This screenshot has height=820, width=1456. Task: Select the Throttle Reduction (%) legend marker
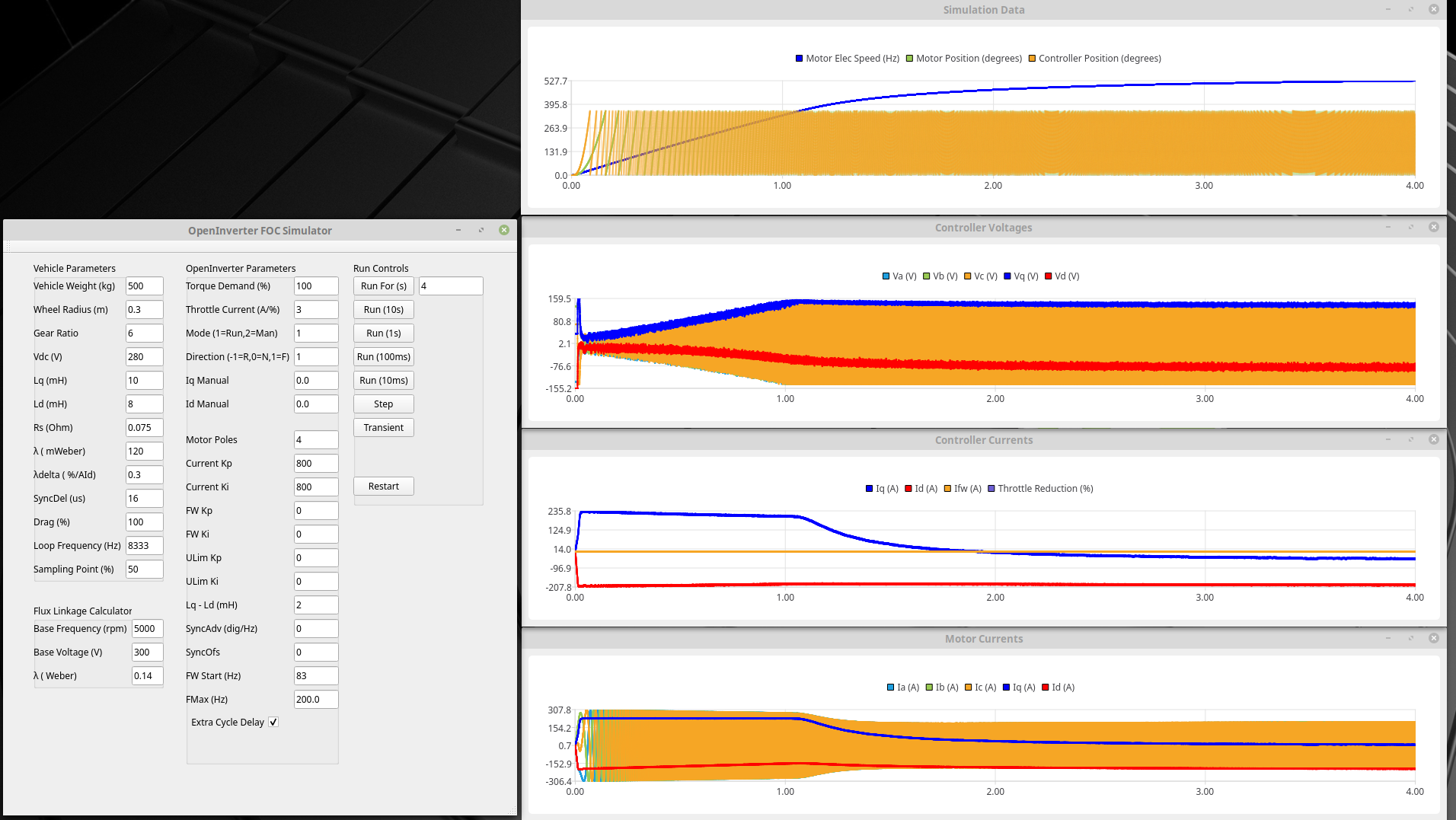coord(991,489)
